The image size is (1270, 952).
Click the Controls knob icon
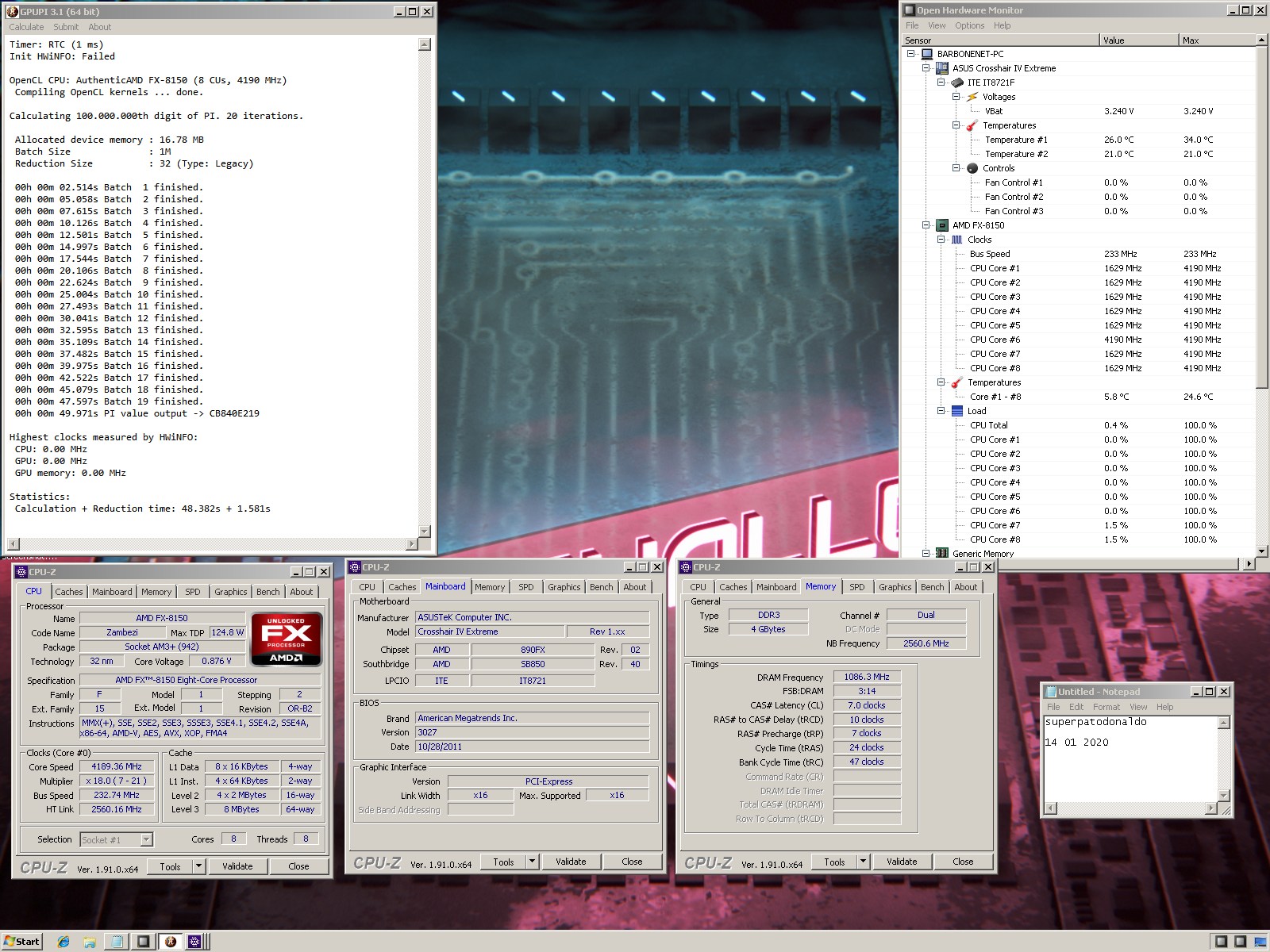click(x=972, y=168)
